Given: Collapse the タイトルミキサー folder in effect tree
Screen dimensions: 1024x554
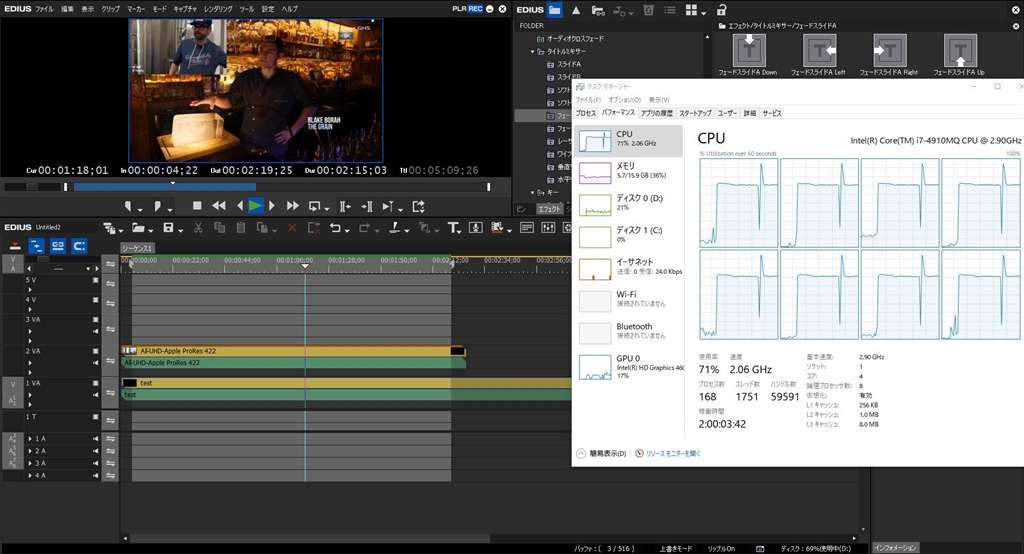Looking at the screenshot, I should (x=533, y=51).
